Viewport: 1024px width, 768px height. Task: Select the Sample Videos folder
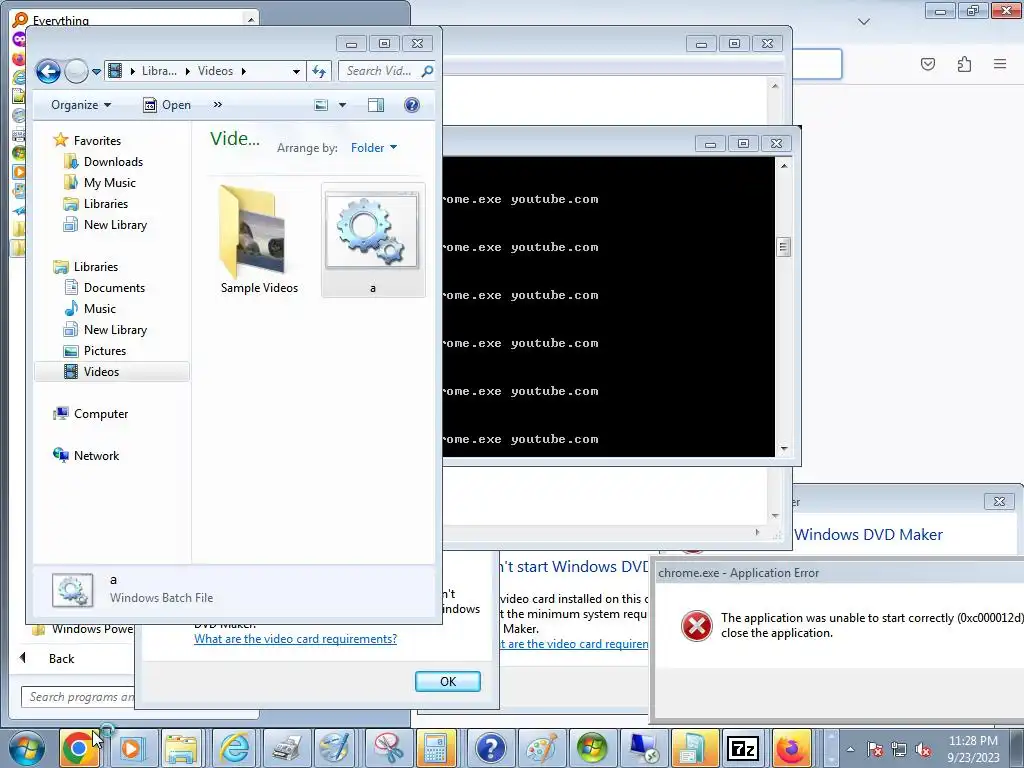click(259, 240)
